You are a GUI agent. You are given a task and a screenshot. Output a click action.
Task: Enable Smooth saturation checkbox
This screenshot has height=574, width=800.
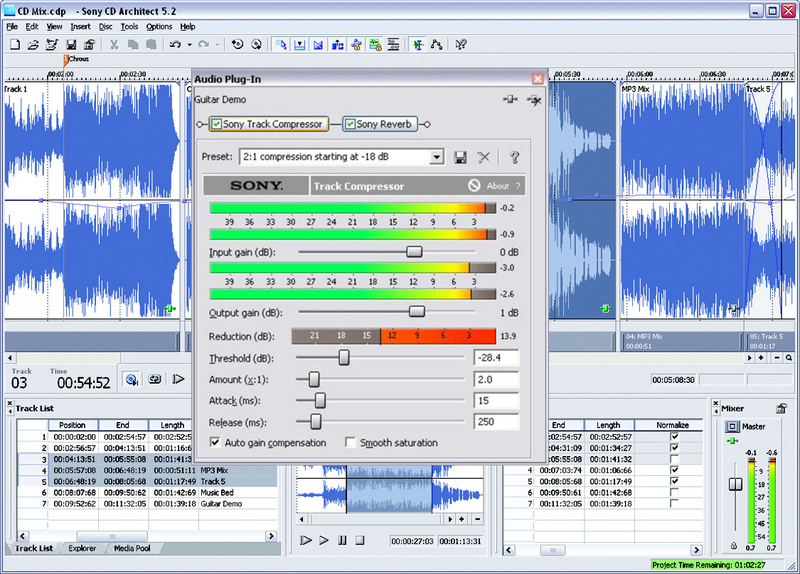pyautogui.click(x=350, y=442)
